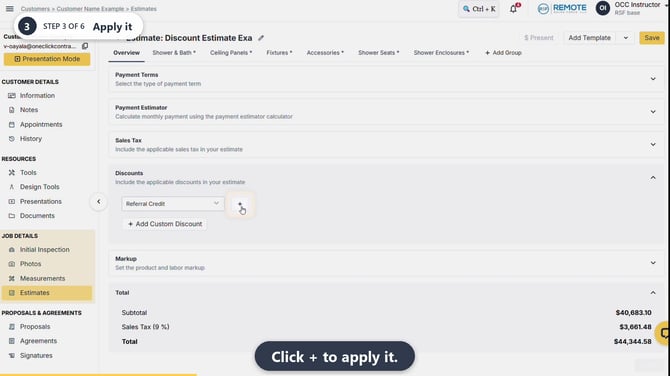
Task: Click the Present button
Action: pos(539,38)
